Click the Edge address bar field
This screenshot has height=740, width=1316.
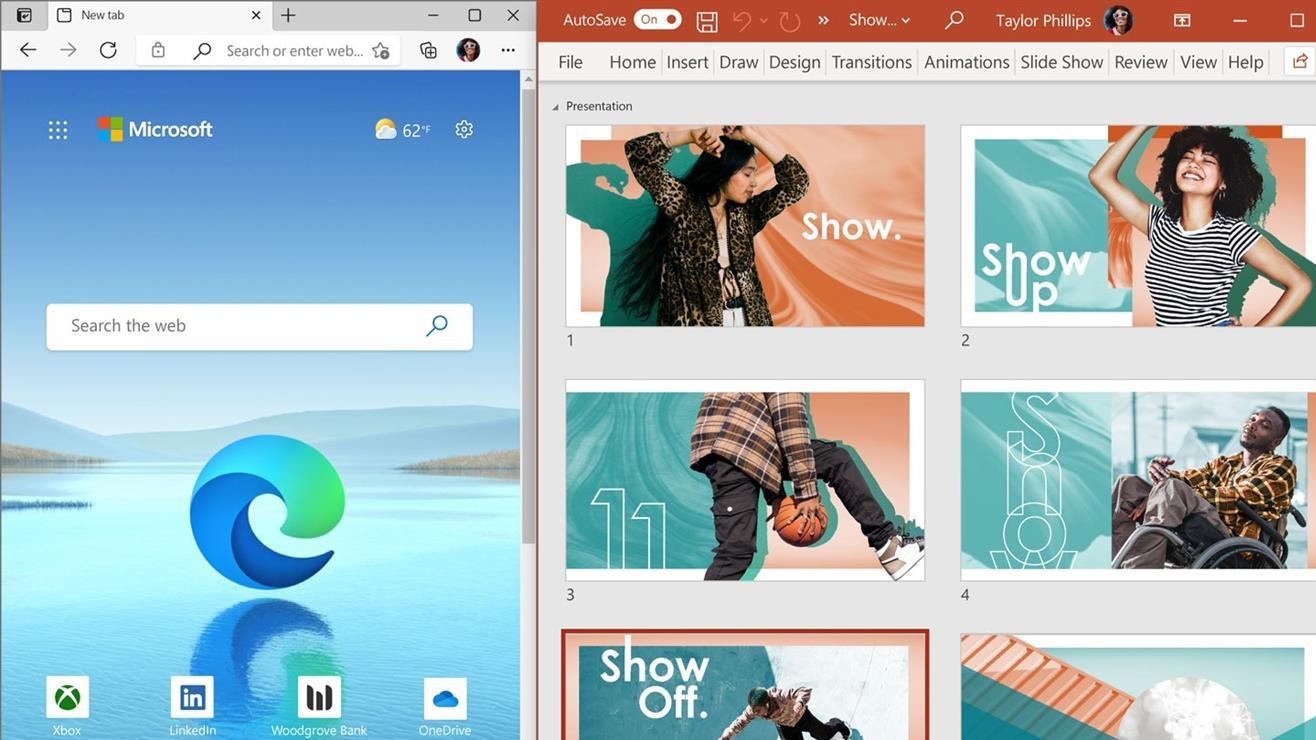[268, 50]
